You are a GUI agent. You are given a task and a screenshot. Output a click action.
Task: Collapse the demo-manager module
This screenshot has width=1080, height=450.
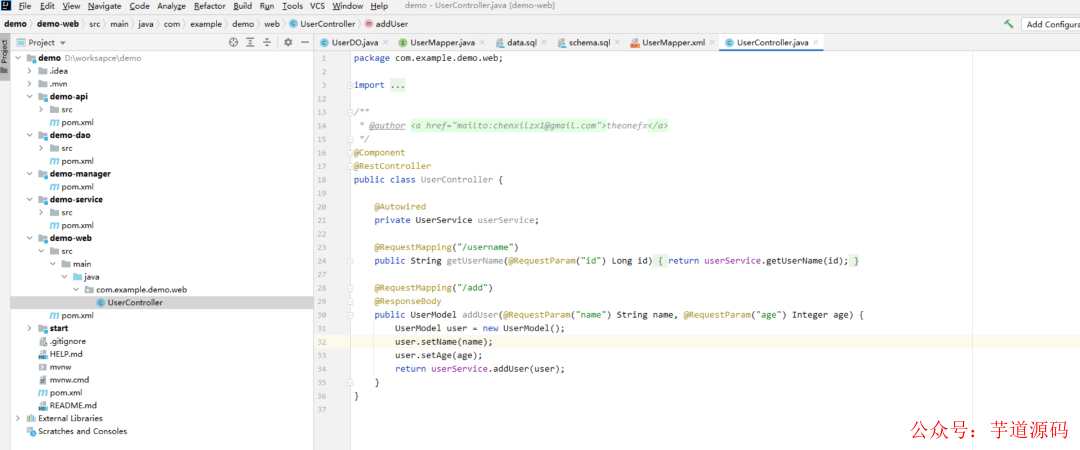(30, 174)
